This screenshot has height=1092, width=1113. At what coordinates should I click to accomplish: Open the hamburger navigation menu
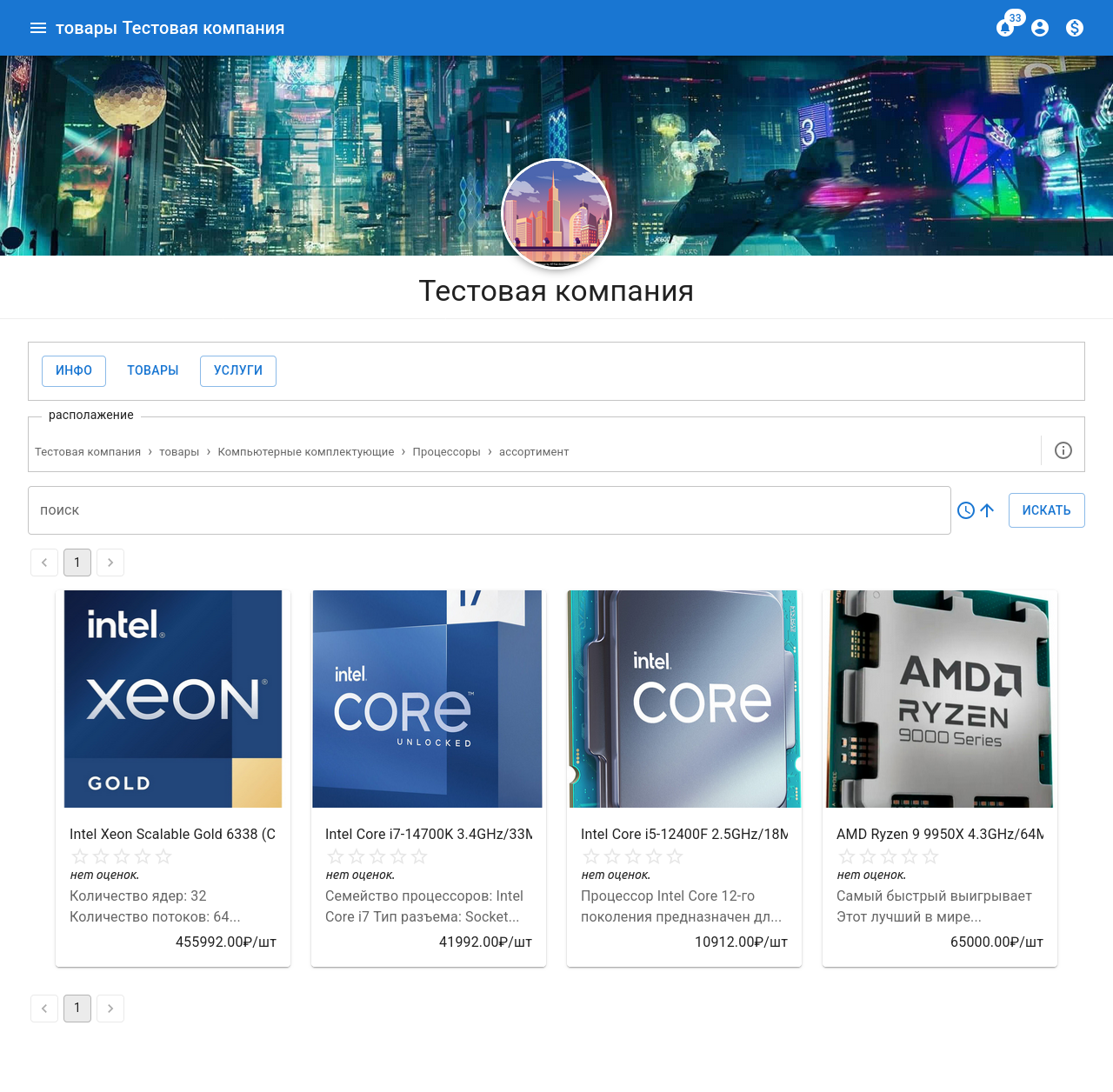pos(38,28)
